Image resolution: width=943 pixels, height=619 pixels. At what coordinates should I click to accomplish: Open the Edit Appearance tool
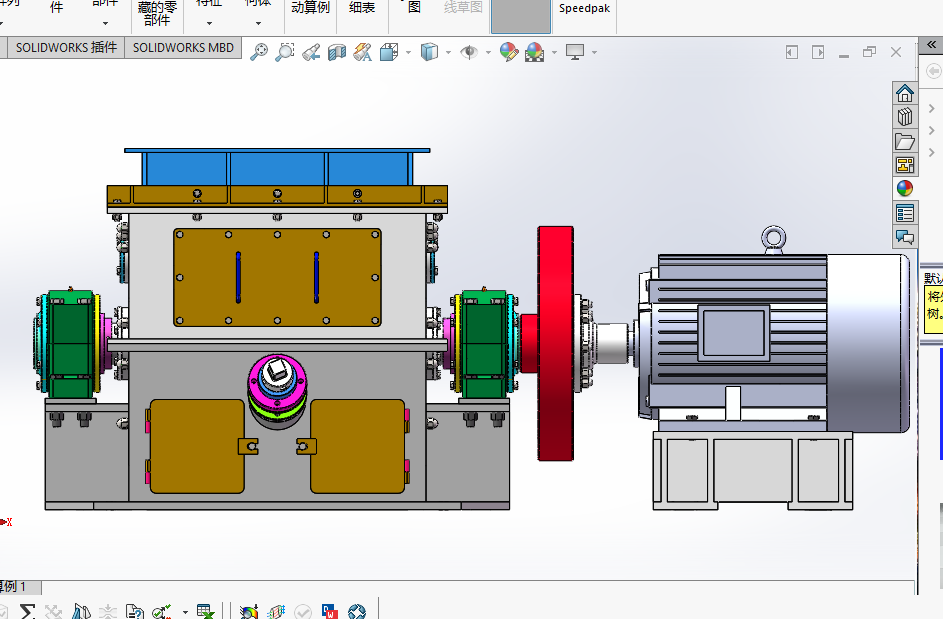[x=509, y=52]
